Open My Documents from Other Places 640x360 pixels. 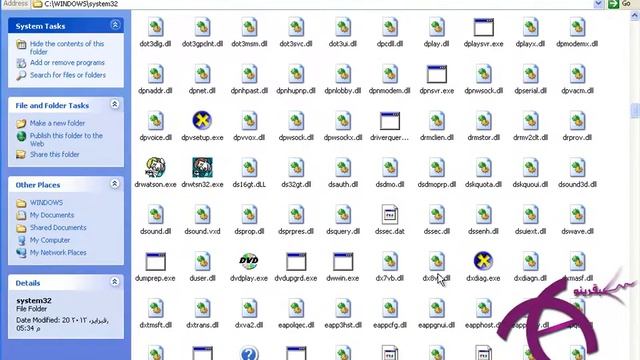point(52,215)
